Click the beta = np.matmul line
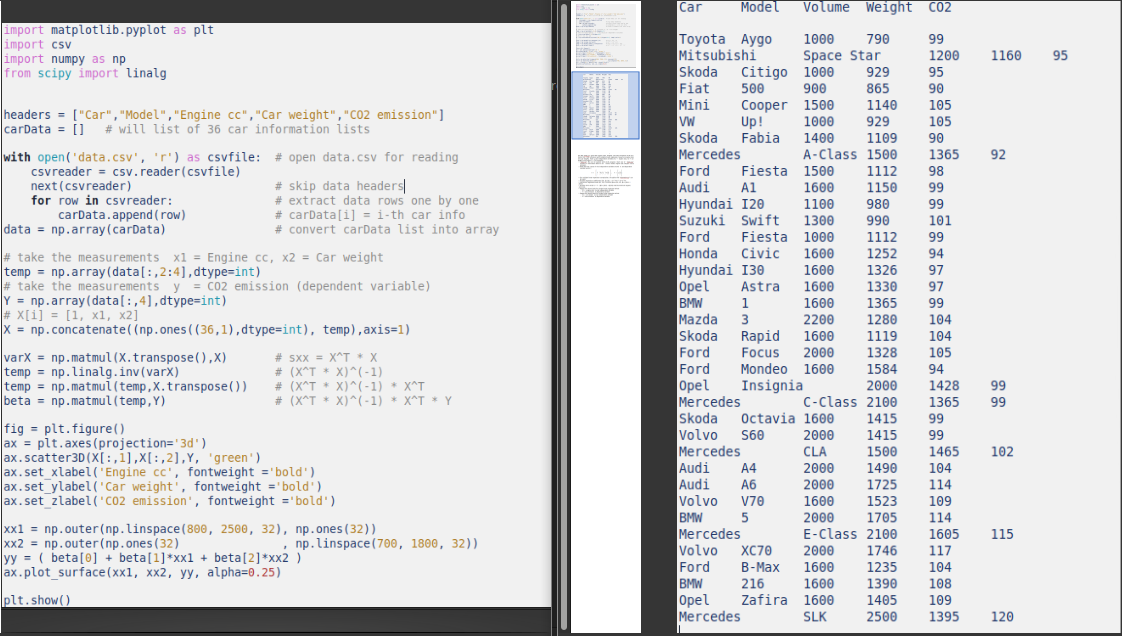Screen dimensions: 1122x636 [90, 400]
